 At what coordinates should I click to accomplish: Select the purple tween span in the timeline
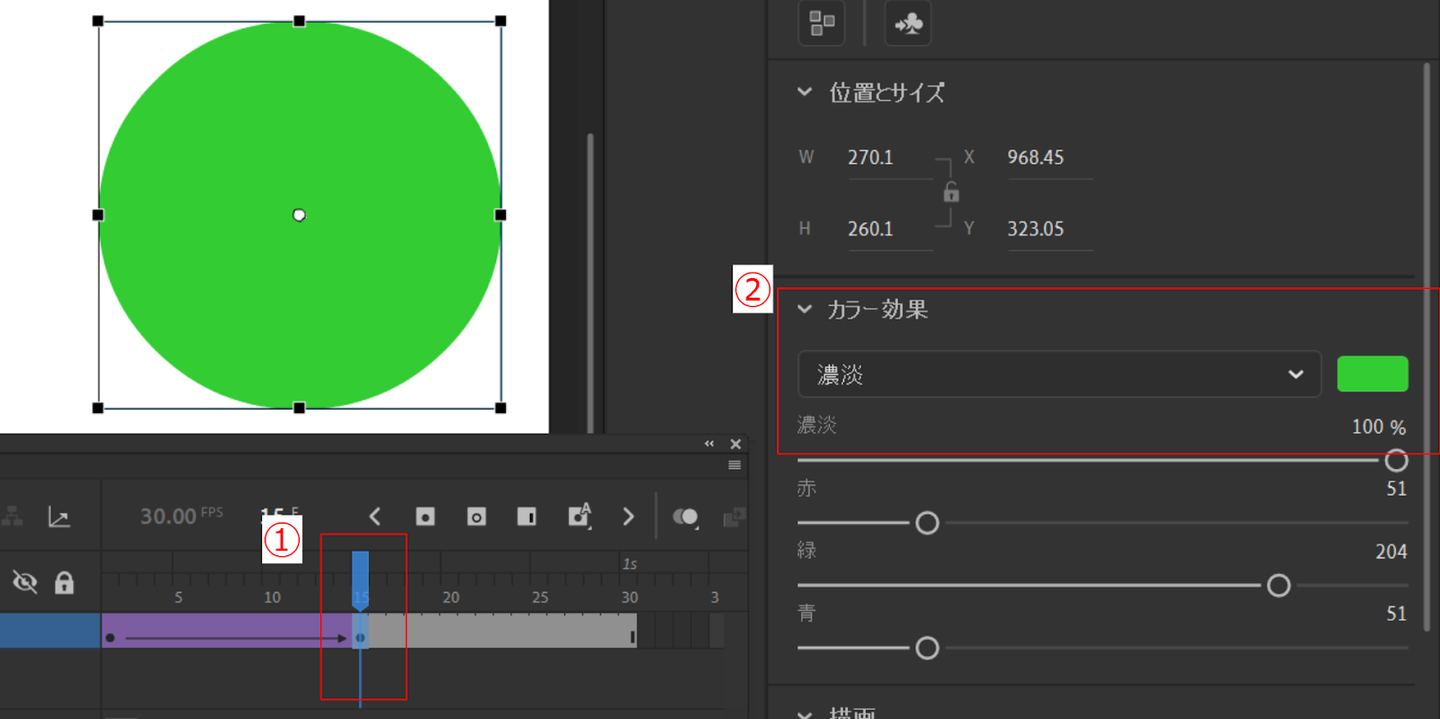click(227, 631)
